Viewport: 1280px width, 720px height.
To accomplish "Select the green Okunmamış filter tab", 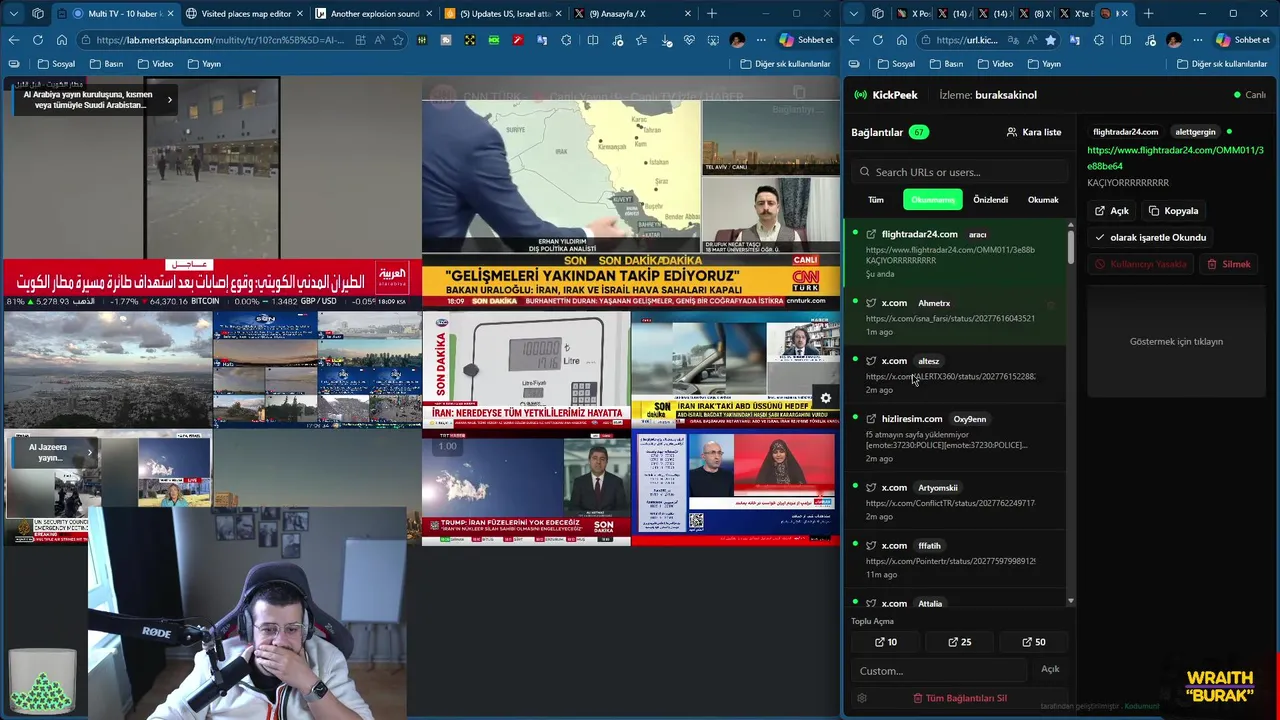I will (x=932, y=200).
